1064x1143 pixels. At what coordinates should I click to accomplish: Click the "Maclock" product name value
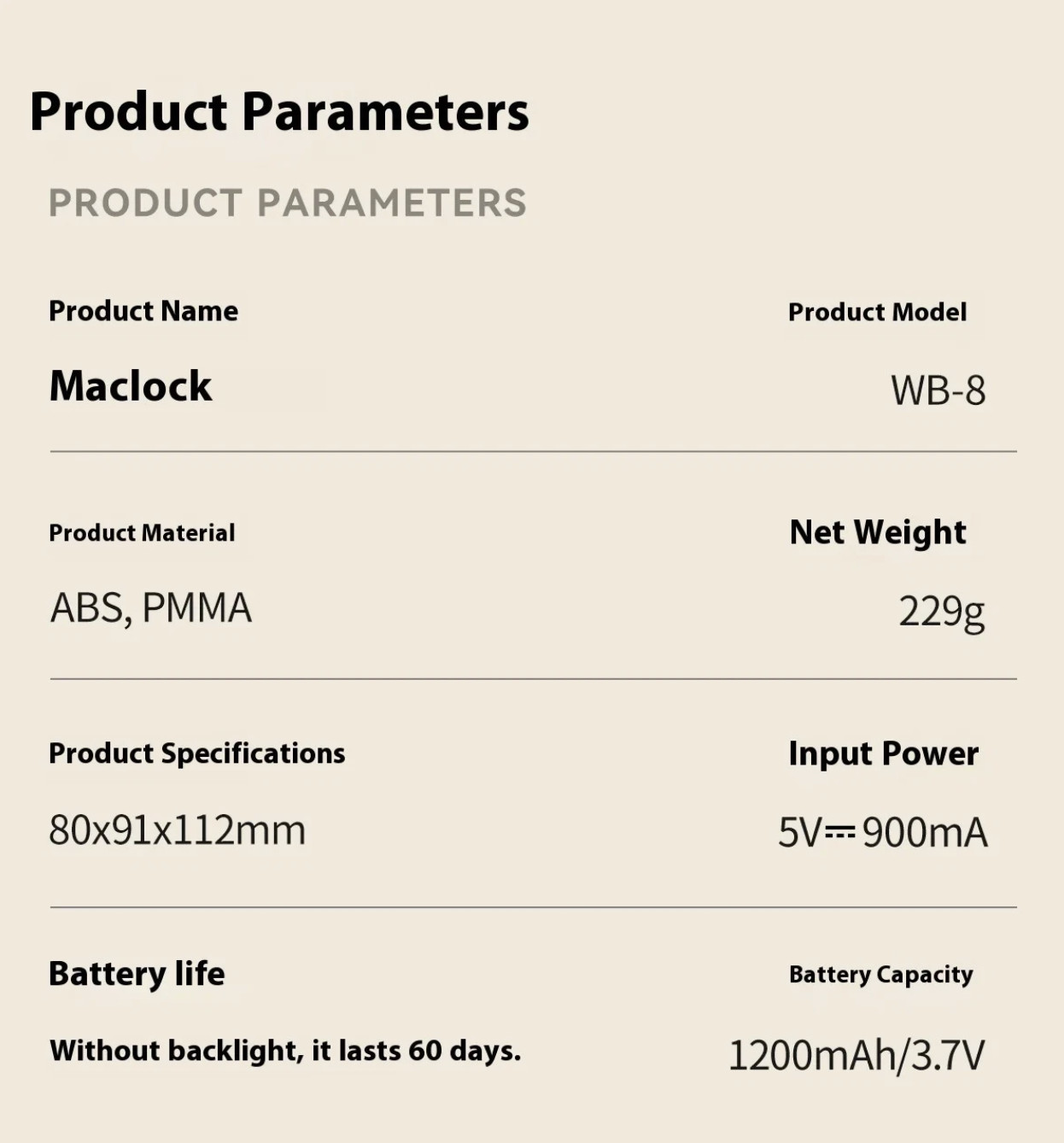131,385
